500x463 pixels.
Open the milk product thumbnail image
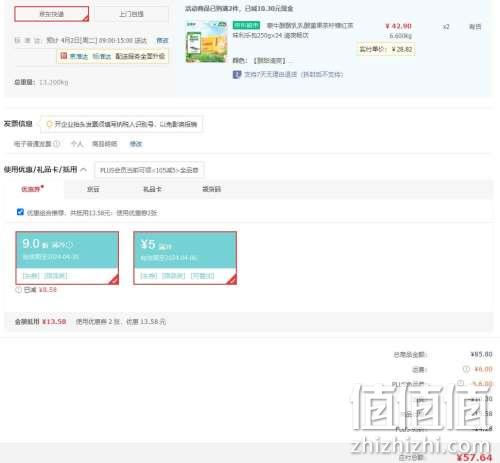click(207, 42)
